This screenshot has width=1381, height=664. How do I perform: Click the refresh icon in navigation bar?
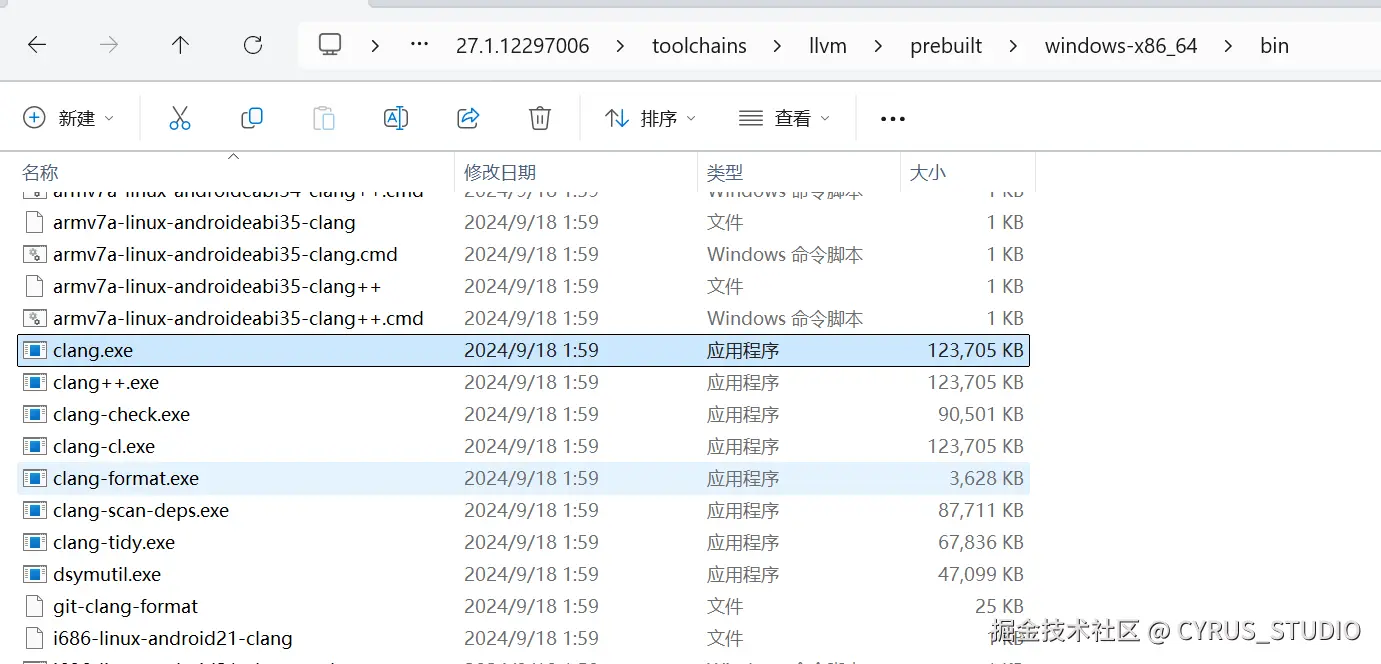point(252,45)
